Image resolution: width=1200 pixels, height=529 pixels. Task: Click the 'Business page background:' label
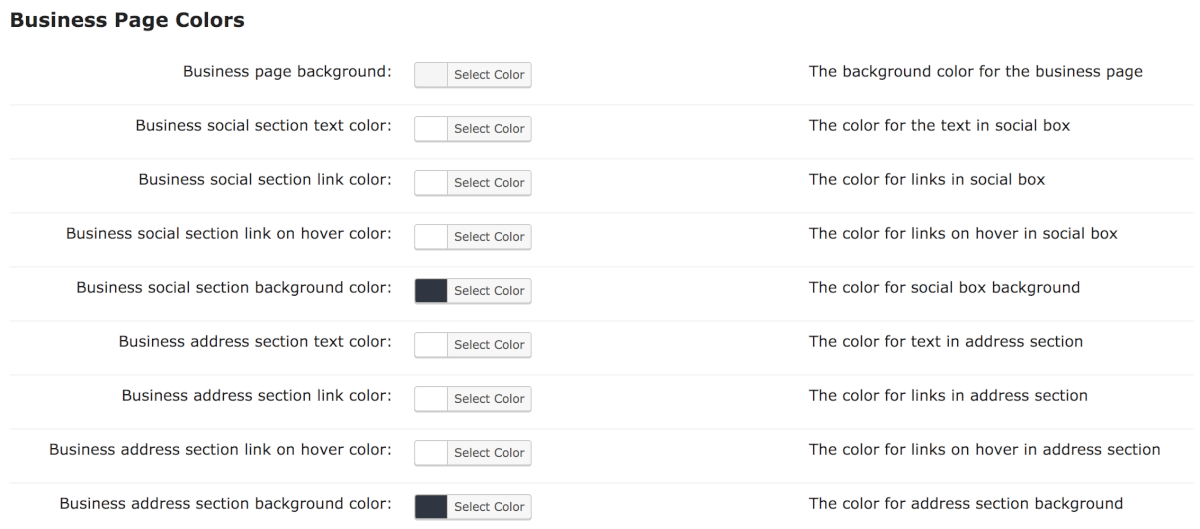pos(286,72)
